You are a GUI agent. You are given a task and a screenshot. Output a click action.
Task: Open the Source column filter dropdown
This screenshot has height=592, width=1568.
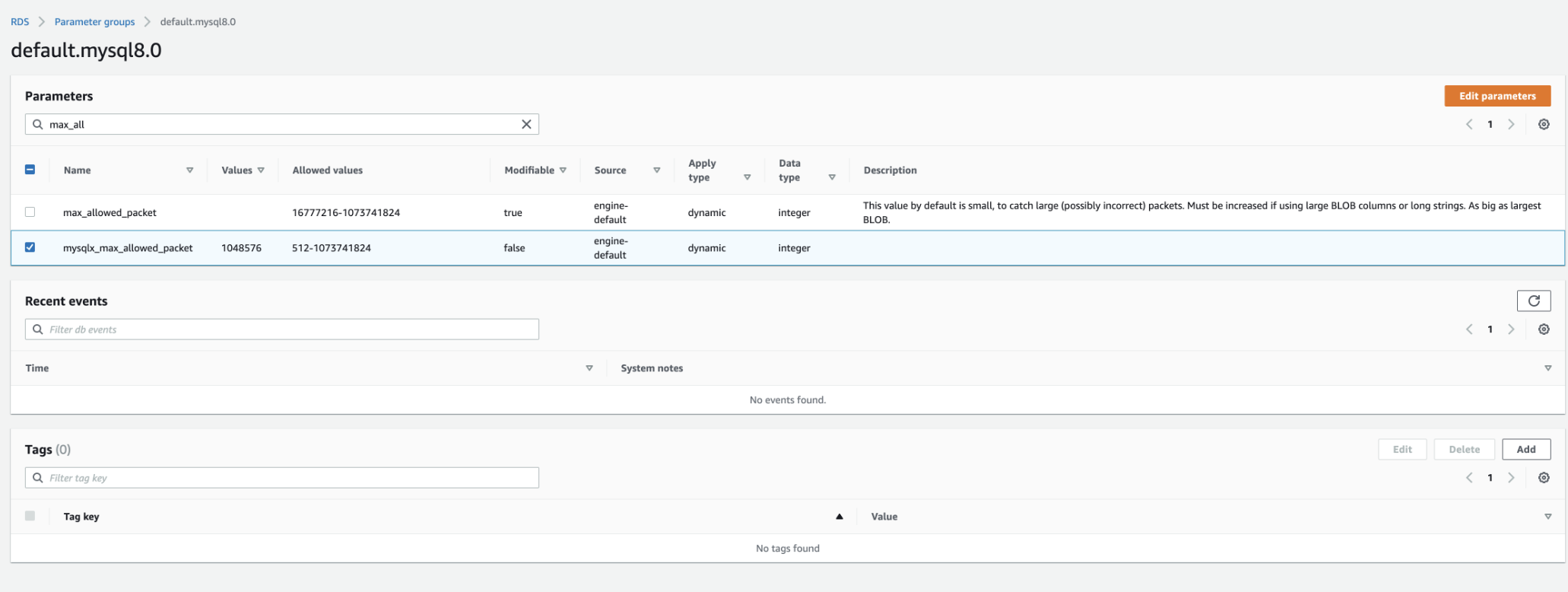click(656, 170)
